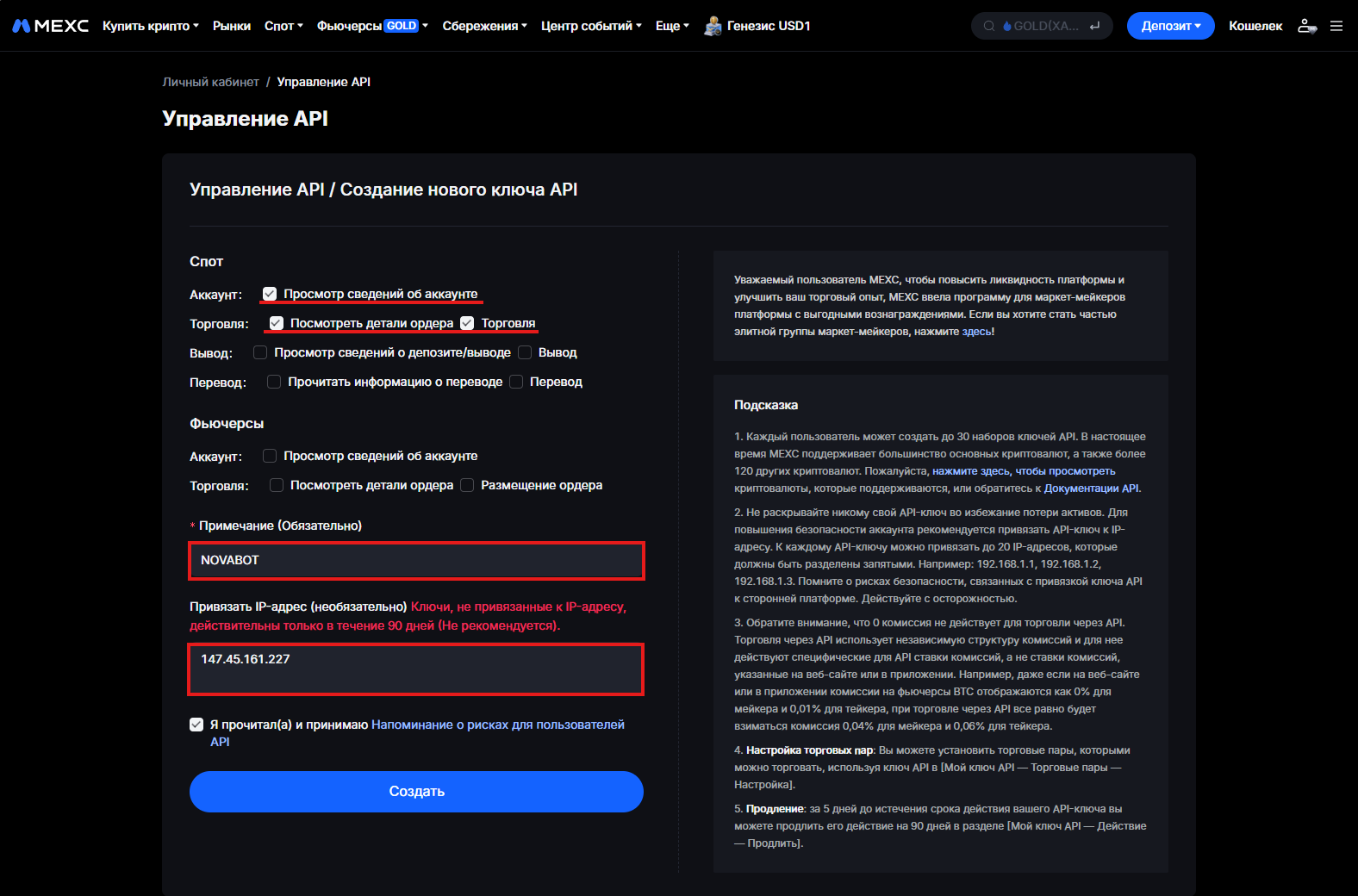Click the GOLD badge next to Фьючерсы
The image size is (1358, 896).
402,26
